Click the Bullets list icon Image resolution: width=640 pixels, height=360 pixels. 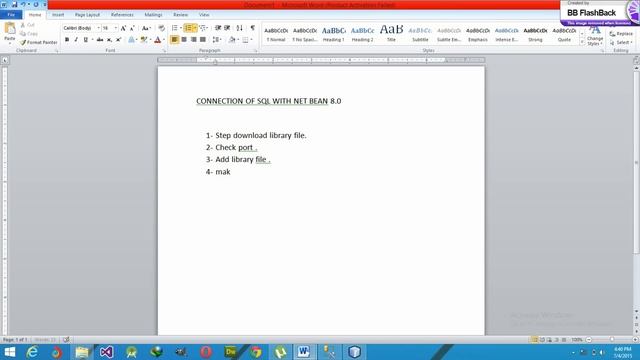[x=175, y=28]
